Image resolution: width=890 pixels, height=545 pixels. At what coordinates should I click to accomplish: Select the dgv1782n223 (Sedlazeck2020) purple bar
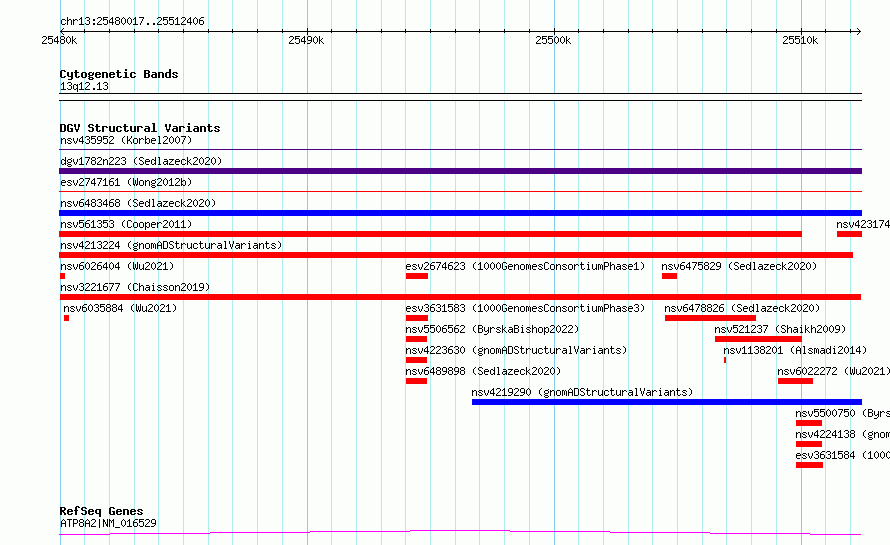click(460, 171)
